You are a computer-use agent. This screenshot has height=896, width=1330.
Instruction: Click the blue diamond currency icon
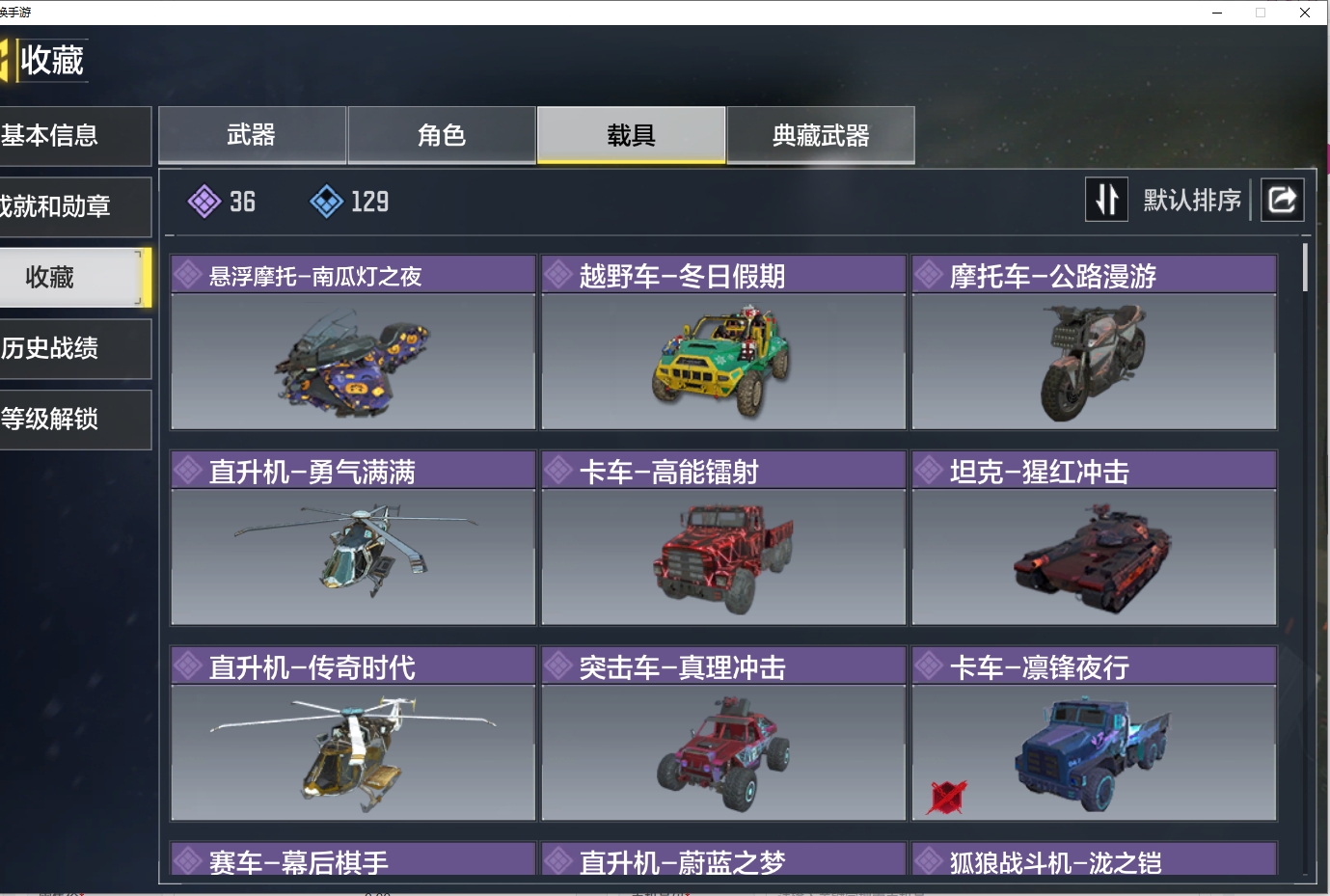tap(327, 202)
